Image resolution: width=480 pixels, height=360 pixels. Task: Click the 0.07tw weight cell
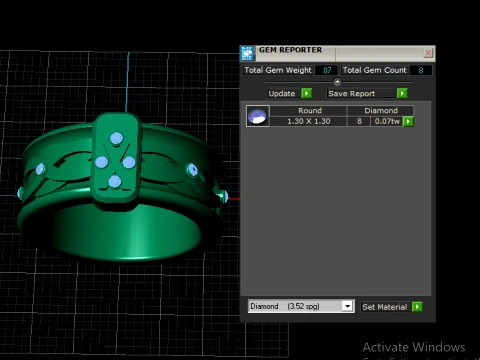click(x=387, y=121)
